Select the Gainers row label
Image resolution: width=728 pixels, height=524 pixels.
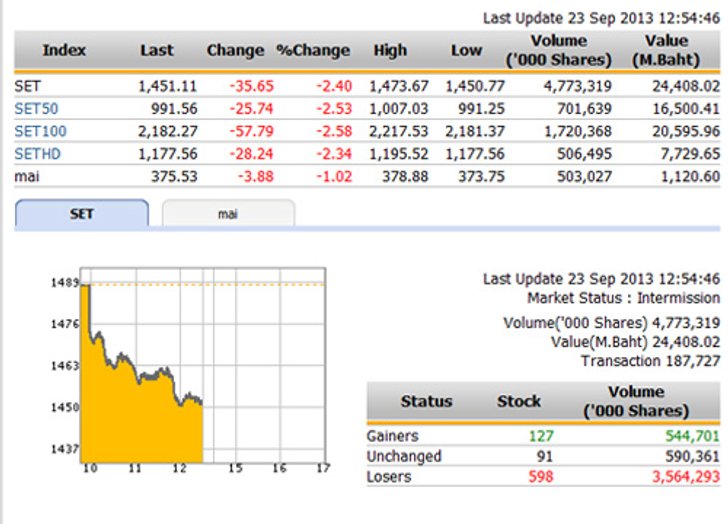392,436
